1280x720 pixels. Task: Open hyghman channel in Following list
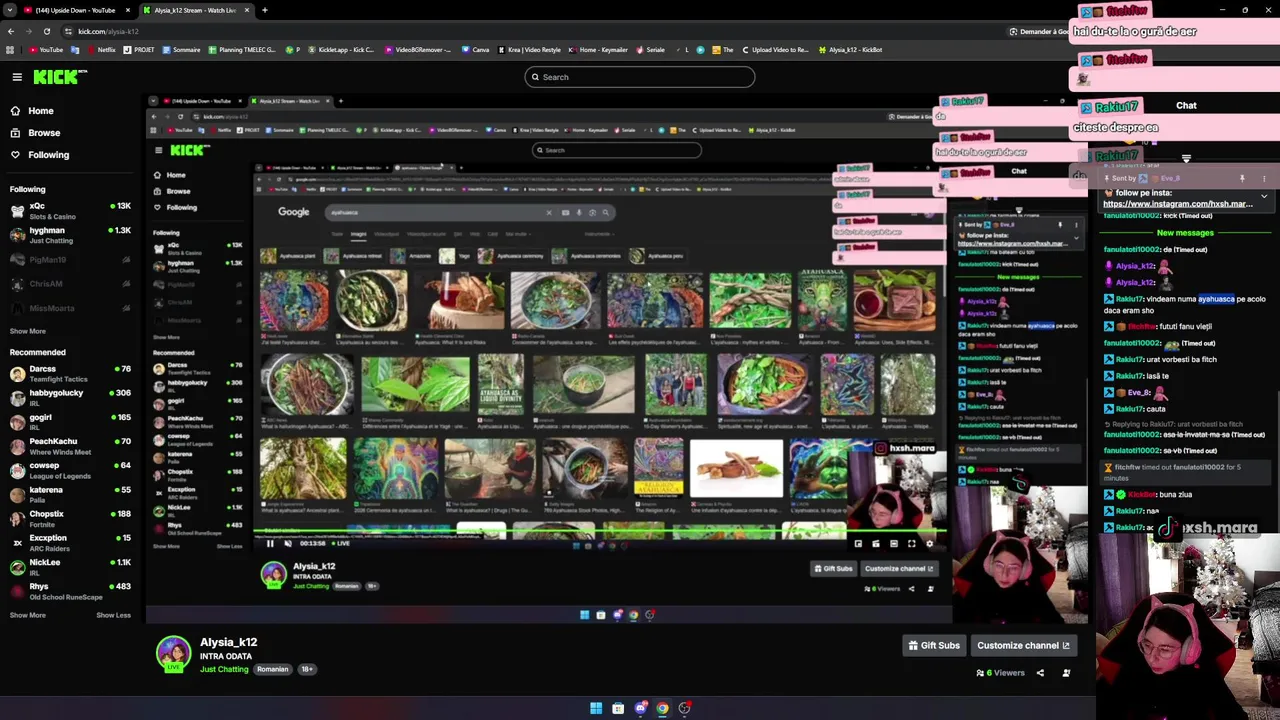pos(70,235)
